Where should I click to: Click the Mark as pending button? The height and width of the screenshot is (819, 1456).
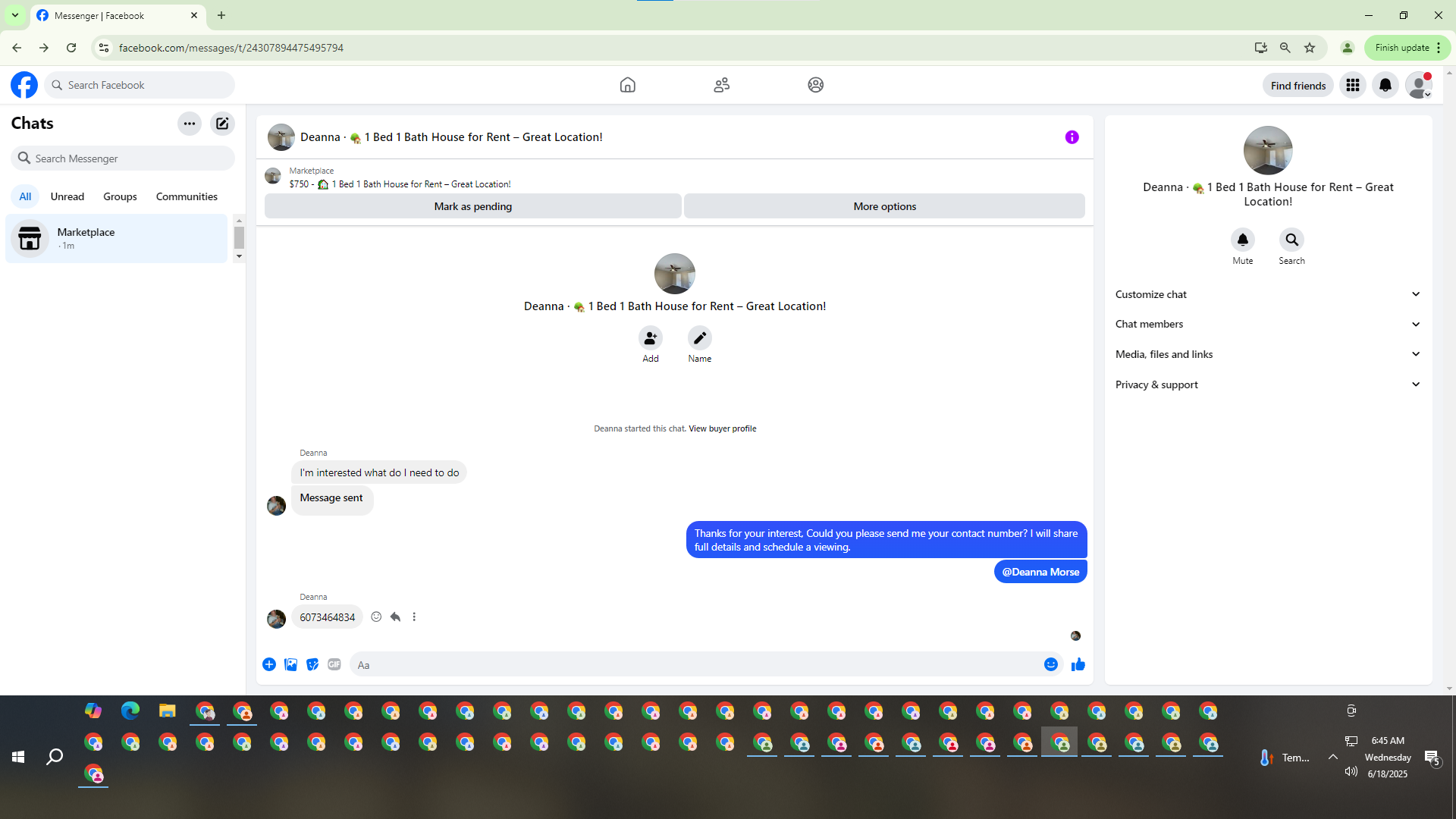point(473,206)
